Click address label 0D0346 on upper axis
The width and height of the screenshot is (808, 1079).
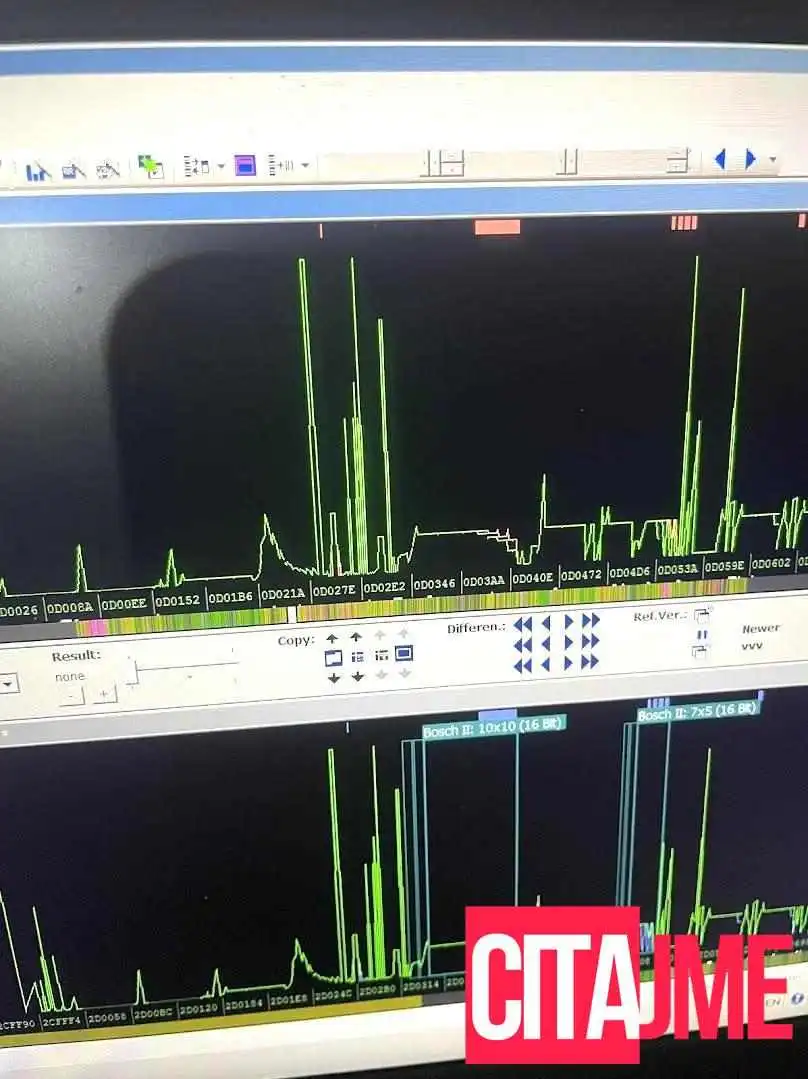434,584
